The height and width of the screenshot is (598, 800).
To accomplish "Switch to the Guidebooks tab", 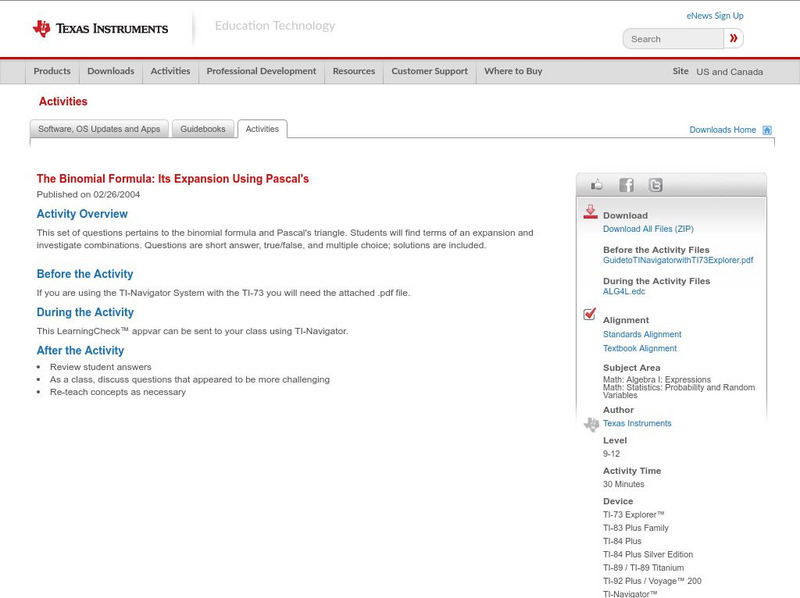I will coord(203,129).
